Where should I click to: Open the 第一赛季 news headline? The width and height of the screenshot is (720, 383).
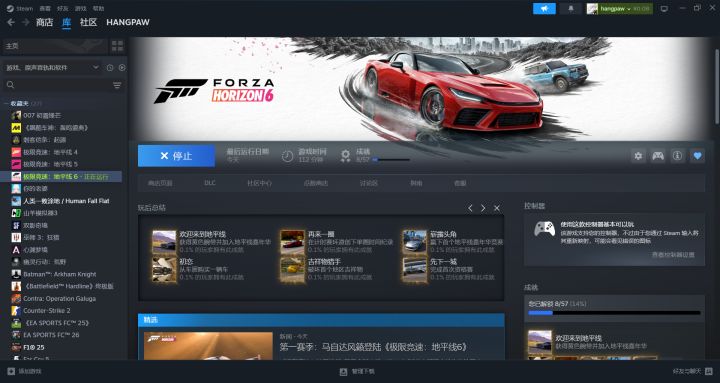[x=373, y=347]
